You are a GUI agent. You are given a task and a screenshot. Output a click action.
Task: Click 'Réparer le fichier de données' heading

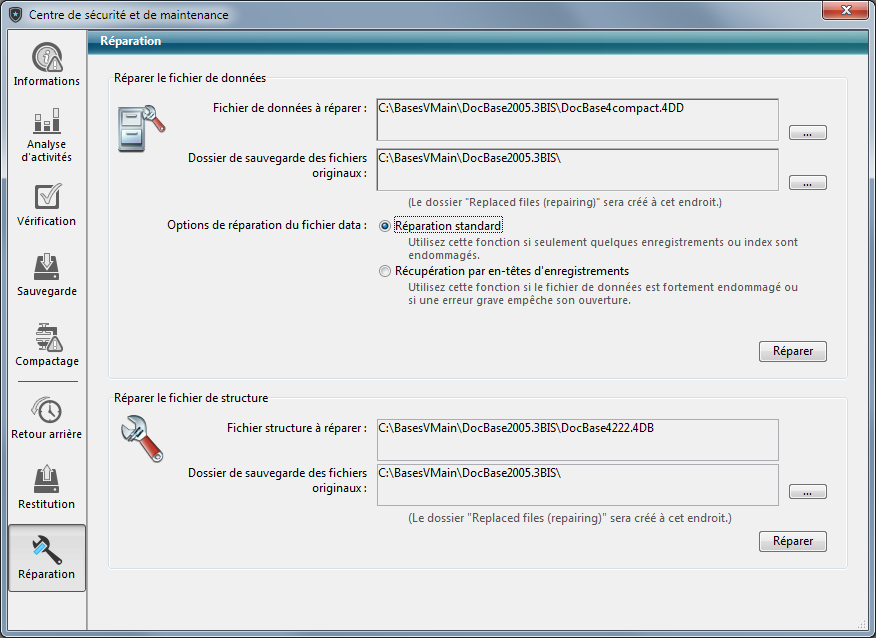190,78
